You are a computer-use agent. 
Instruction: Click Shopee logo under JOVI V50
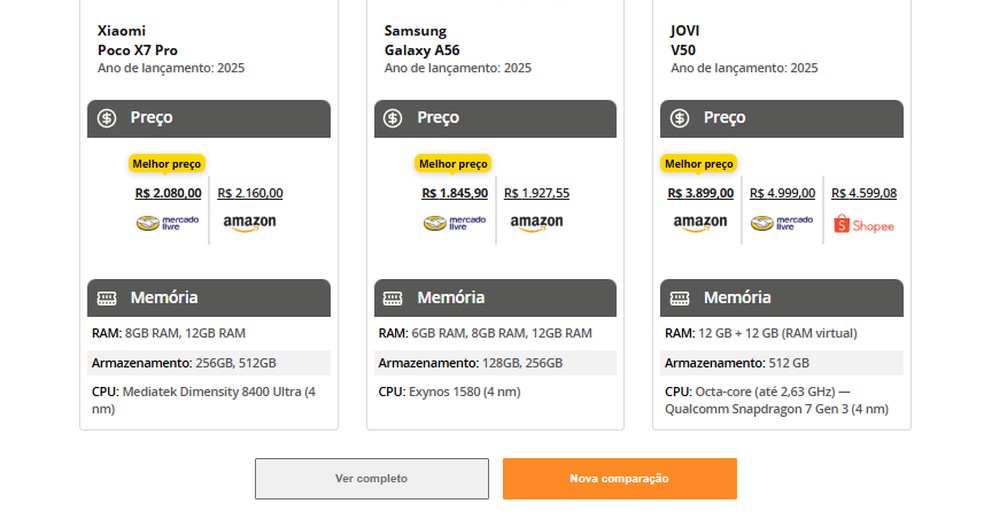[x=864, y=225]
